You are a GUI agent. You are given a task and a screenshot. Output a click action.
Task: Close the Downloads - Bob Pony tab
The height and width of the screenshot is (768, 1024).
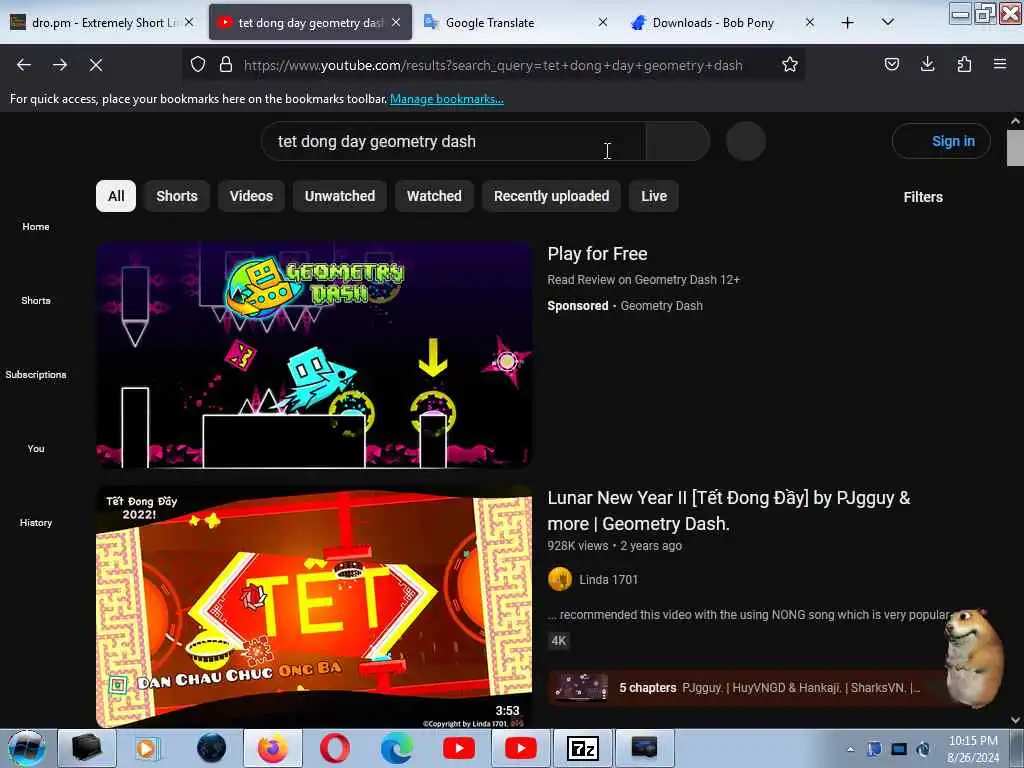(x=810, y=22)
